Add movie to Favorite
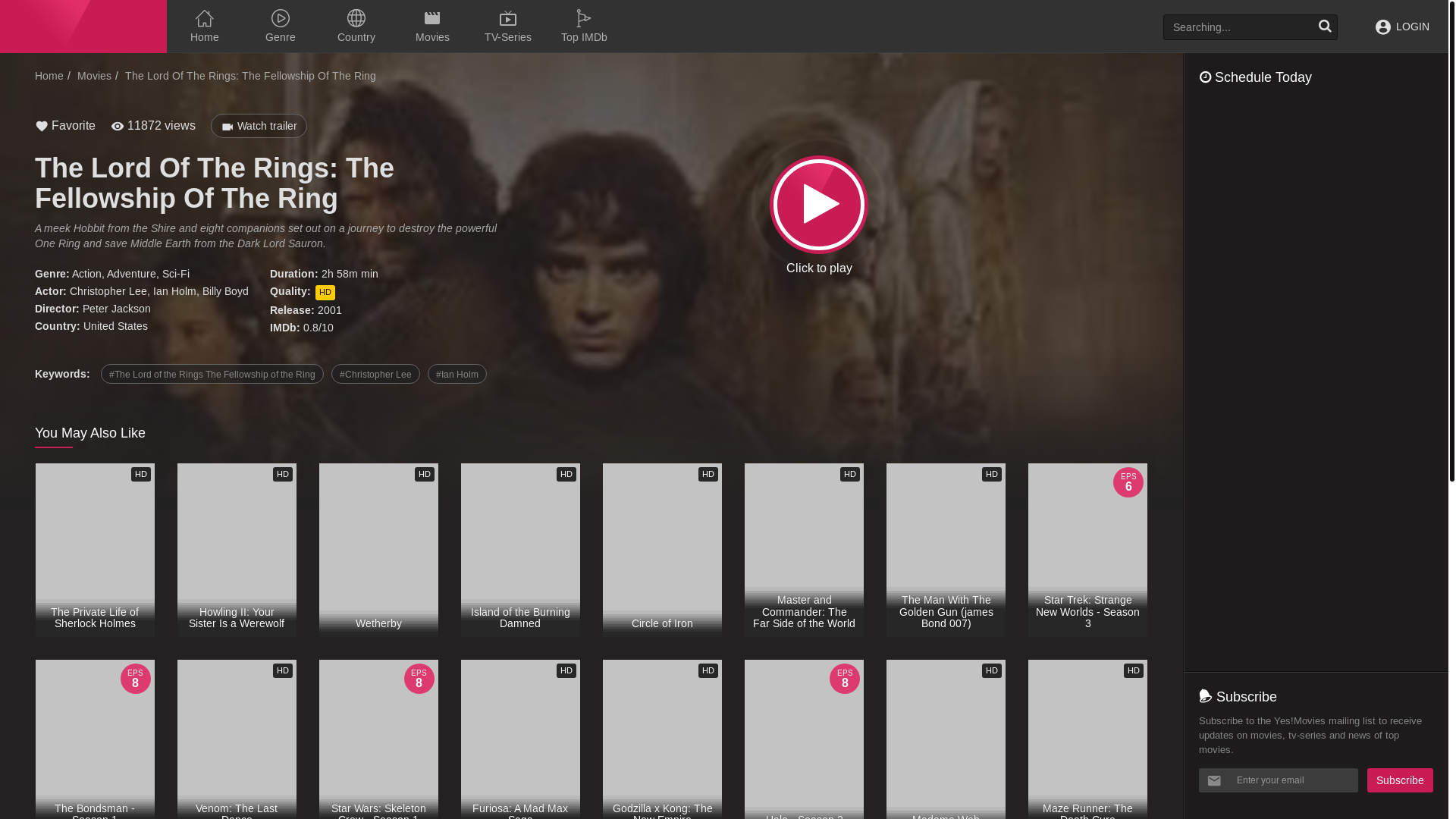The height and width of the screenshot is (819, 1456). 65,126
